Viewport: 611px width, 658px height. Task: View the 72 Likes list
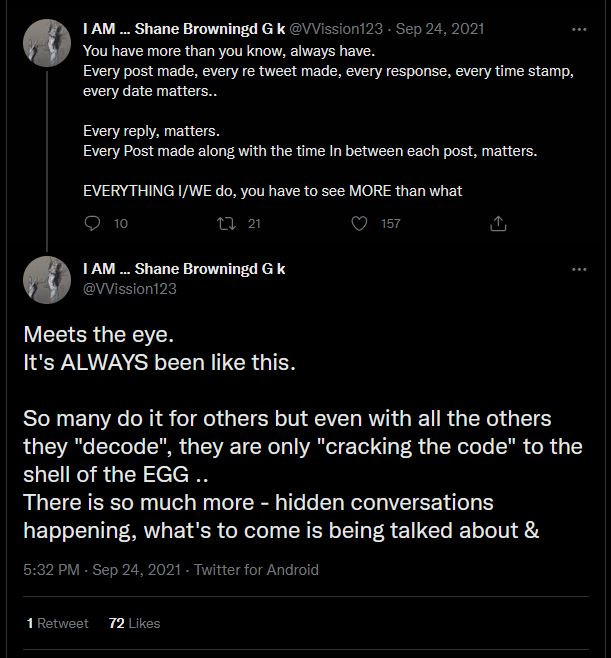pos(134,623)
